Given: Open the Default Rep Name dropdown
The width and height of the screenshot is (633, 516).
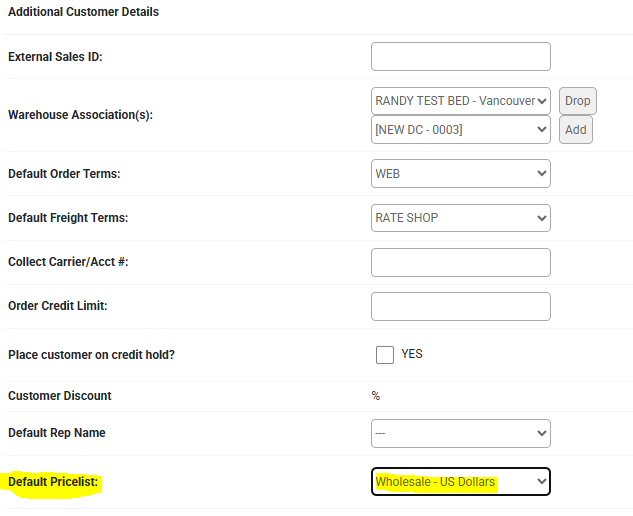Looking at the screenshot, I should pyautogui.click(x=460, y=433).
